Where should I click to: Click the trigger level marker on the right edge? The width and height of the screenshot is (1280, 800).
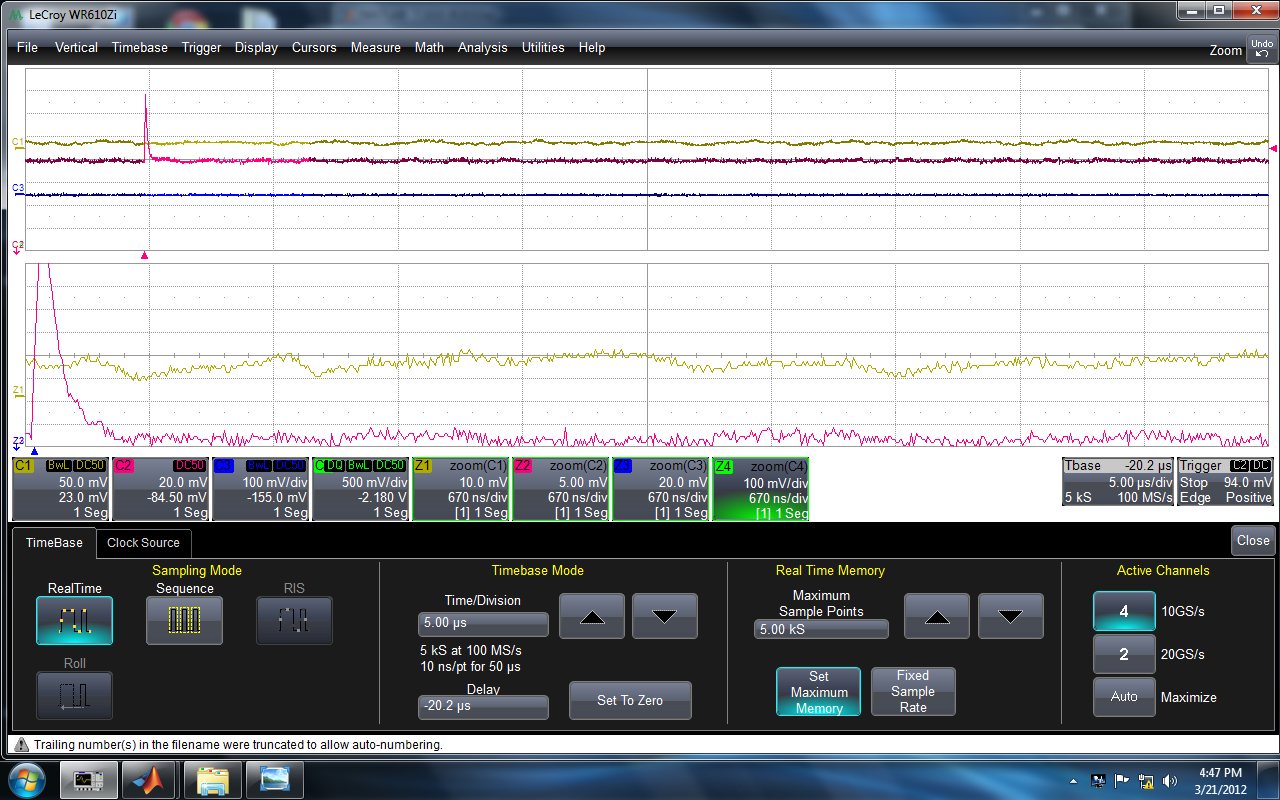point(1272,149)
